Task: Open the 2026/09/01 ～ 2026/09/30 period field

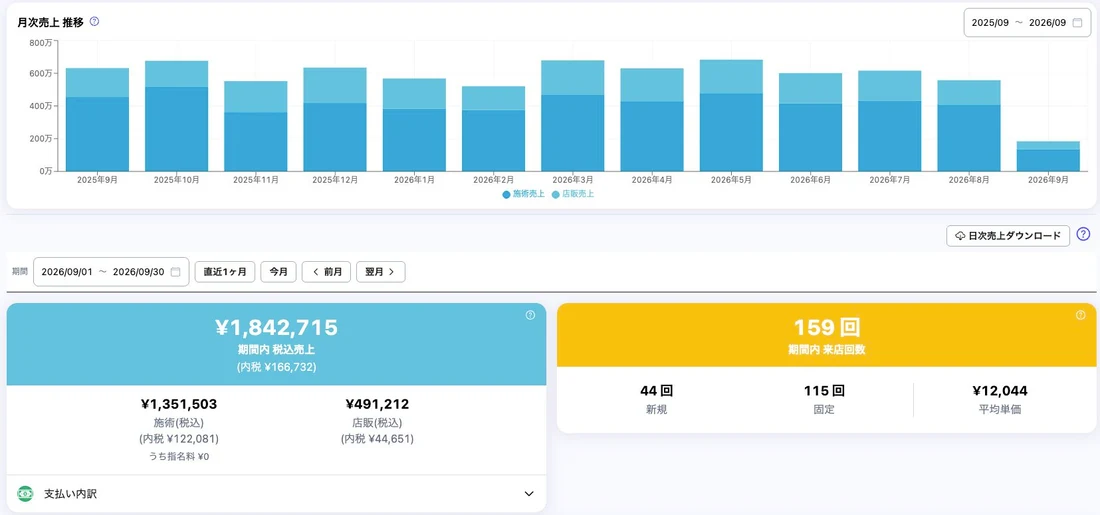Action: (x=111, y=272)
